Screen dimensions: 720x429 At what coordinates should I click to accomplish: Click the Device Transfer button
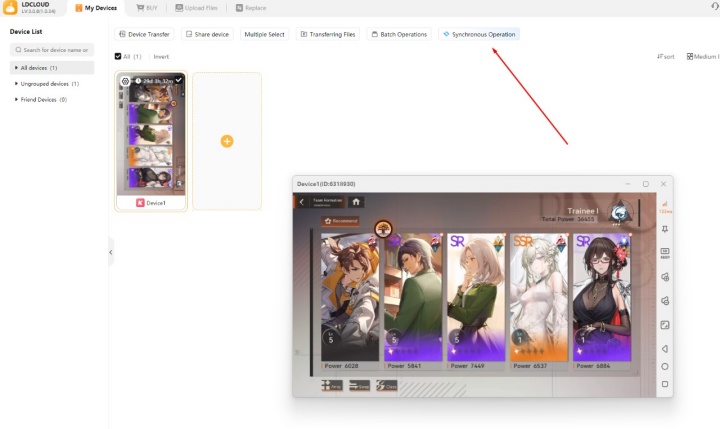(144, 34)
